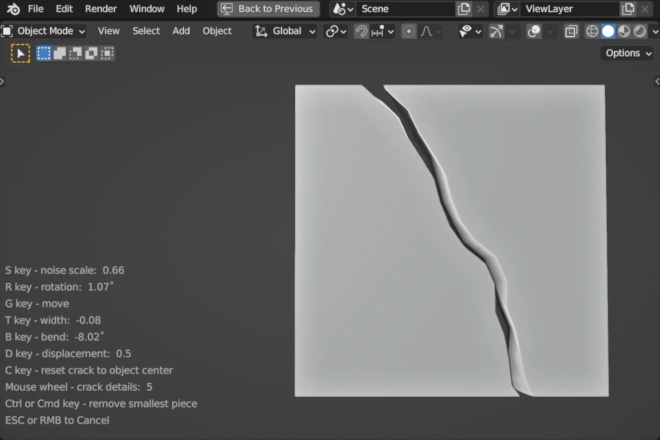Viewport: 660px width, 440px height.
Task: Set selection mode to invert
Action: pyautogui.click(x=91, y=53)
